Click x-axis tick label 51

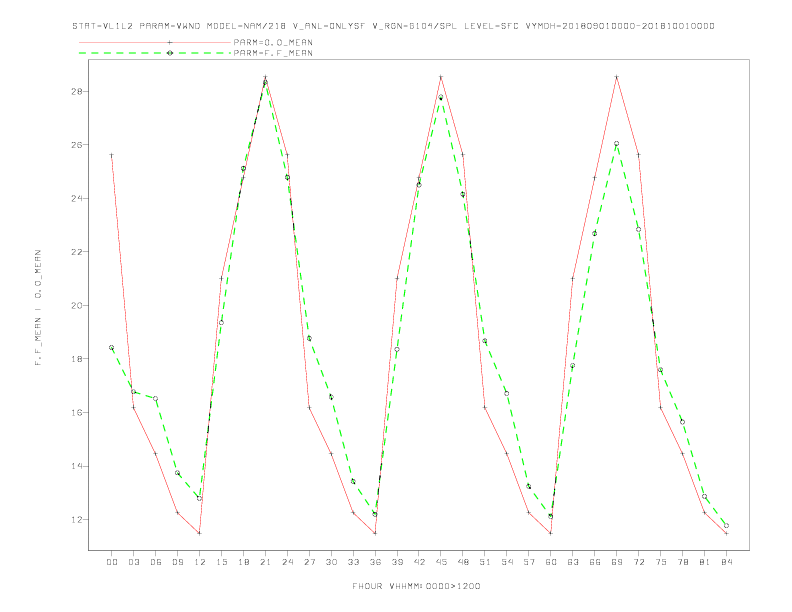[485, 562]
